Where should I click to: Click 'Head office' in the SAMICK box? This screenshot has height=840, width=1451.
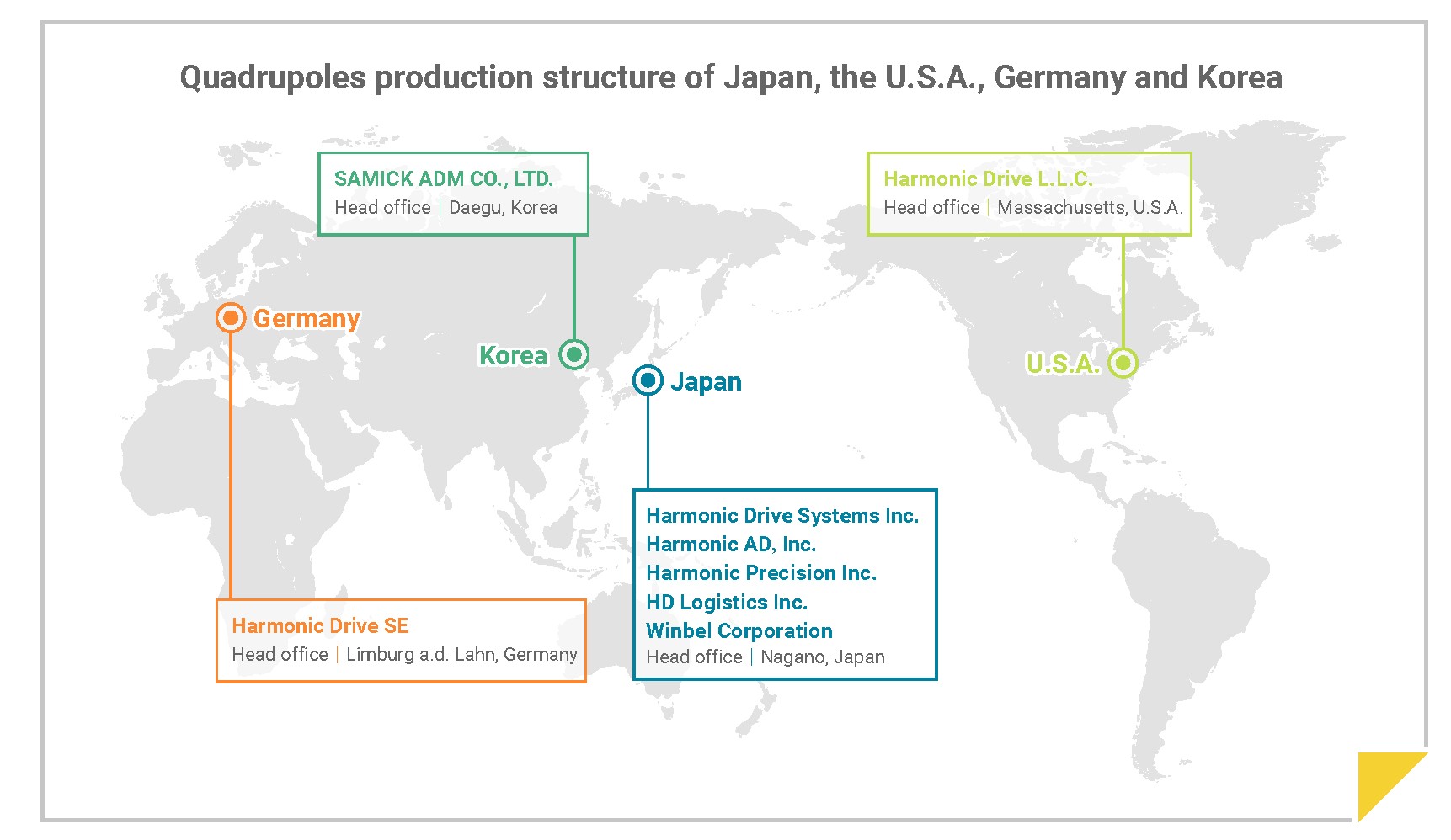coord(382,208)
